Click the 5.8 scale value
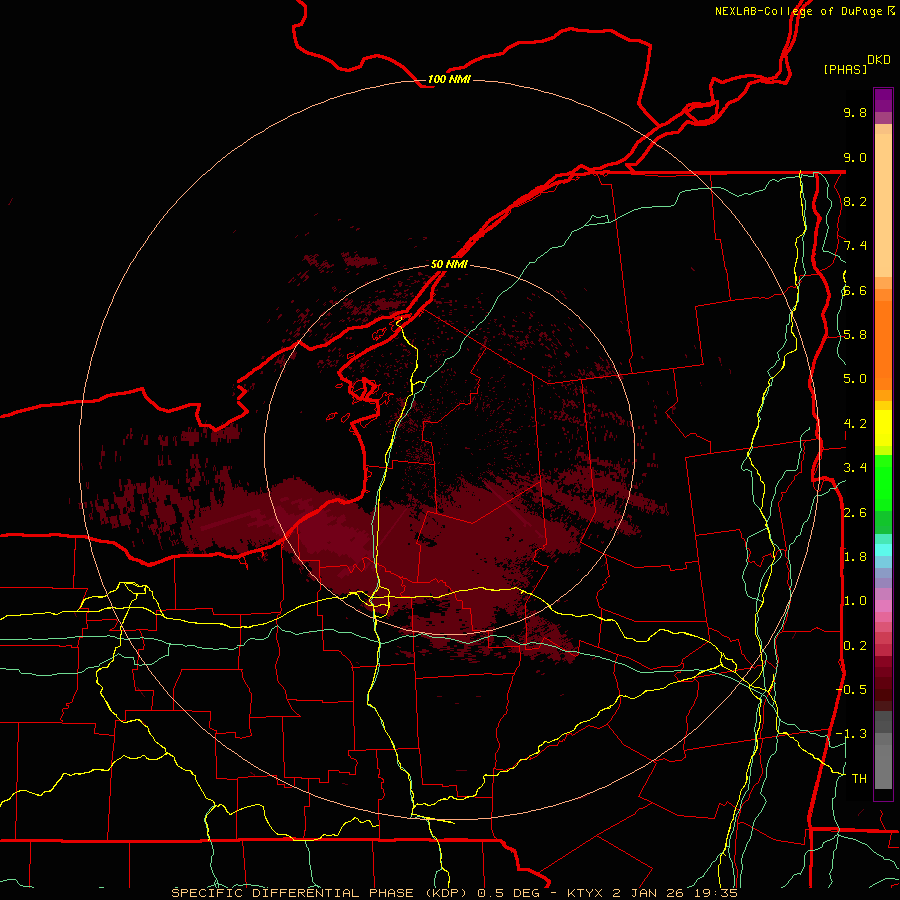Image resolution: width=900 pixels, height=900 pixels. [855, 335]
